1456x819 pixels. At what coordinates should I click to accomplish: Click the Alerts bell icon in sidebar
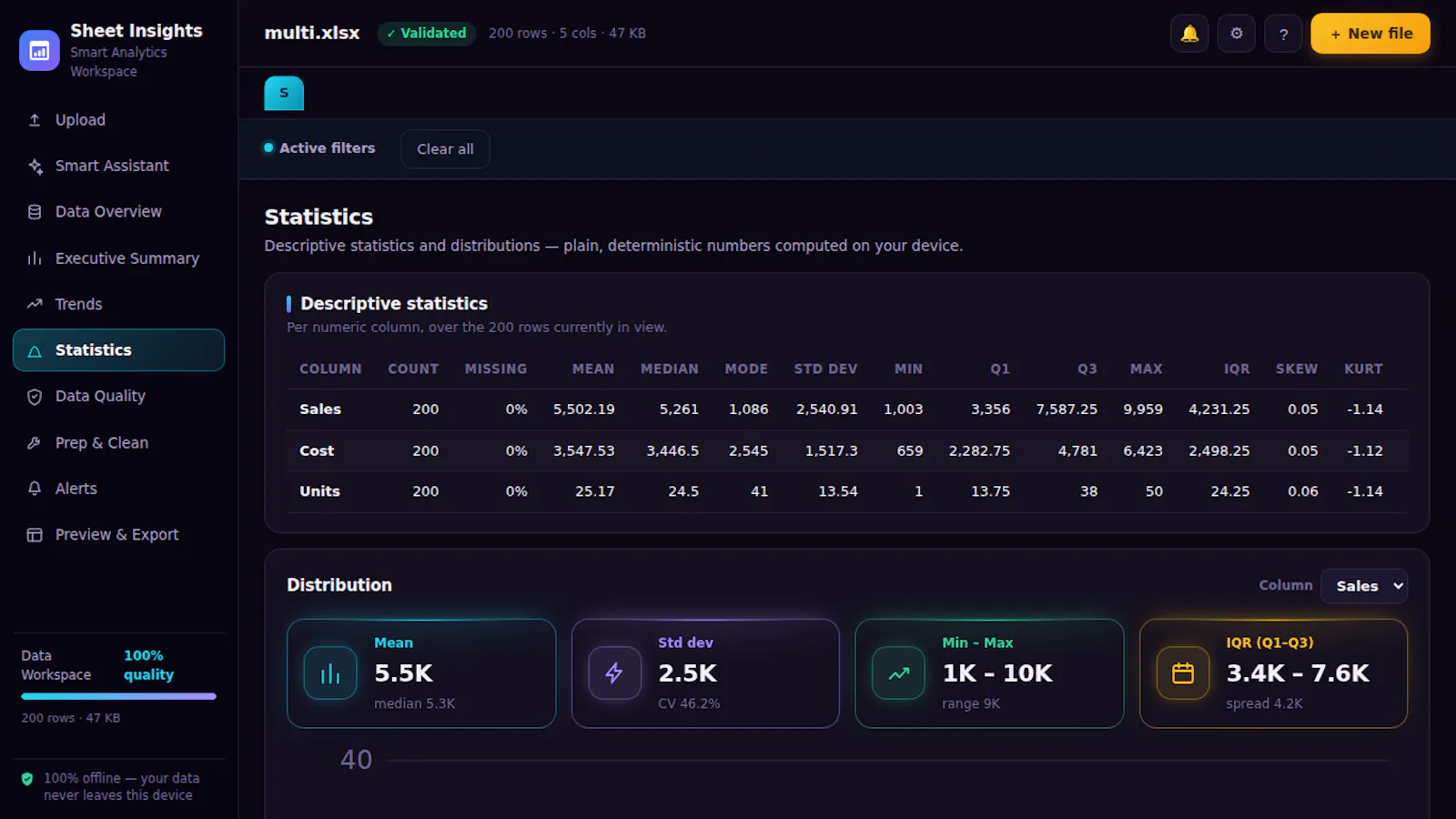tap(35, 489)
